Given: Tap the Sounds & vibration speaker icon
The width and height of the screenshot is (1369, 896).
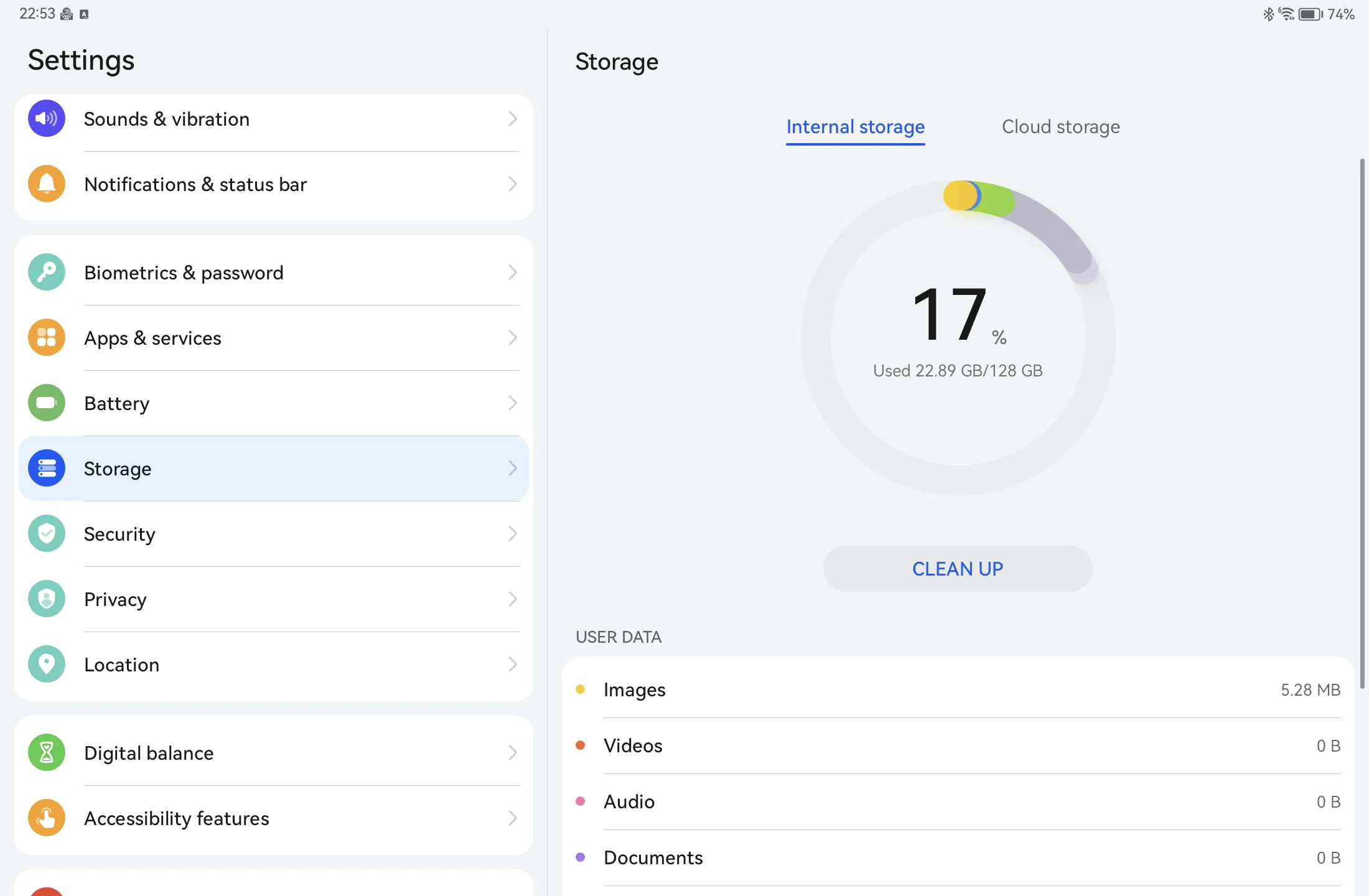Looking at the screenshot, I should [47, 118].
